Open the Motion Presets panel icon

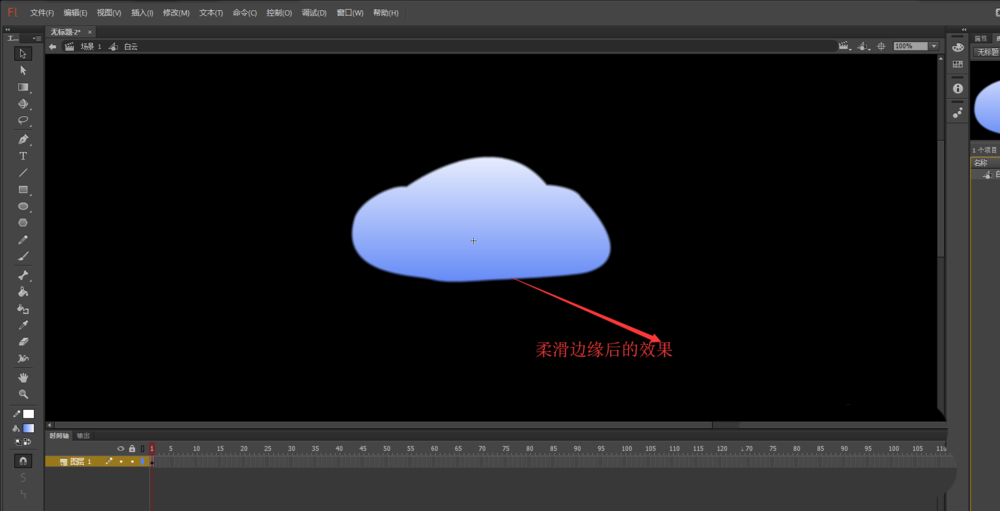click(x=957, y=113)
